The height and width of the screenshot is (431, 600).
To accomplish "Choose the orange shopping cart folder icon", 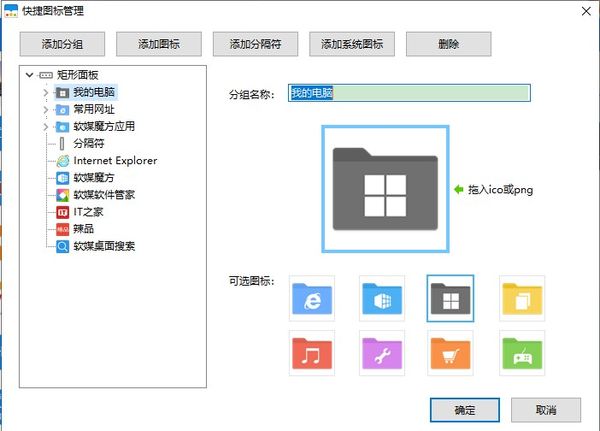I will tap(450, 353).
